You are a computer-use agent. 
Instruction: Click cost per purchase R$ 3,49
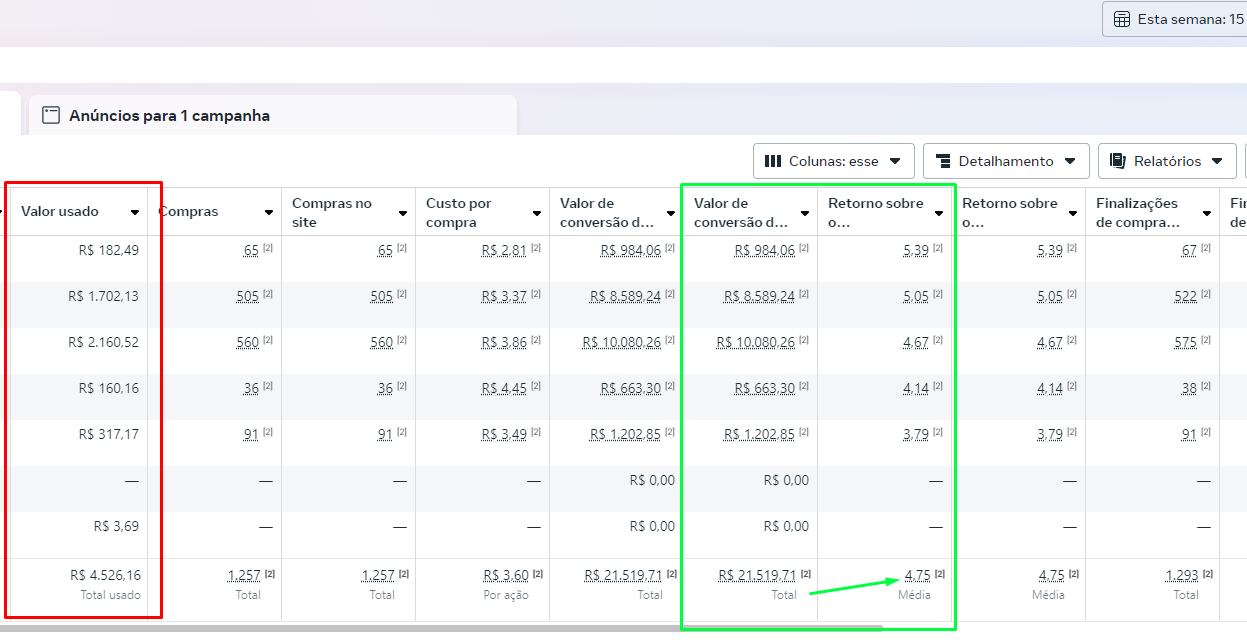coord(504,434)
